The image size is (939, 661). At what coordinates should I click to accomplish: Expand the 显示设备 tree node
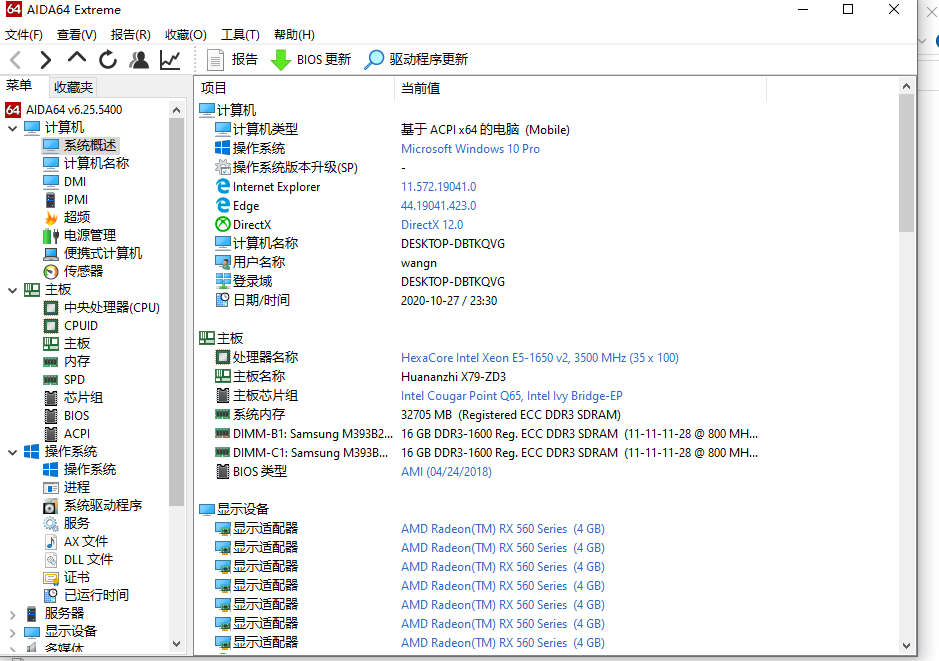coord(13,632)
